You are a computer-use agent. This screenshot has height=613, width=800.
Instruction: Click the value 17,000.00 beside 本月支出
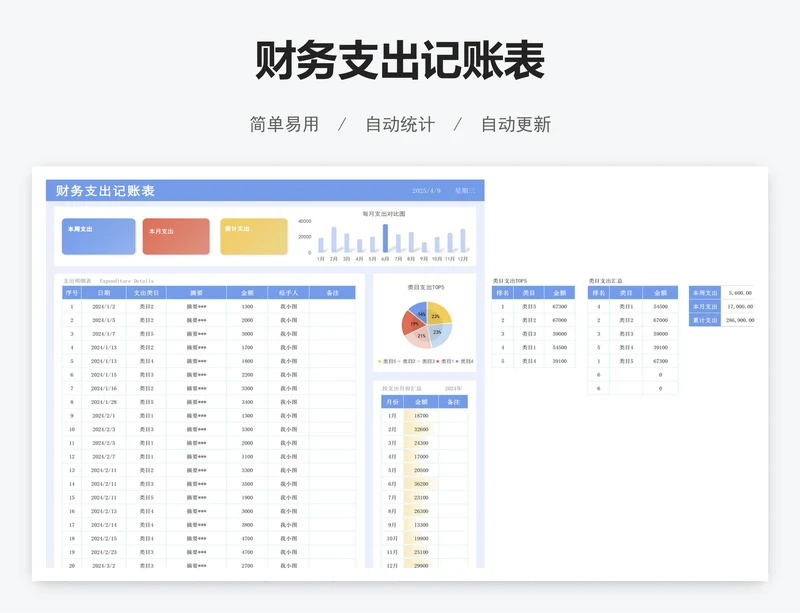(x=740, y=307)
